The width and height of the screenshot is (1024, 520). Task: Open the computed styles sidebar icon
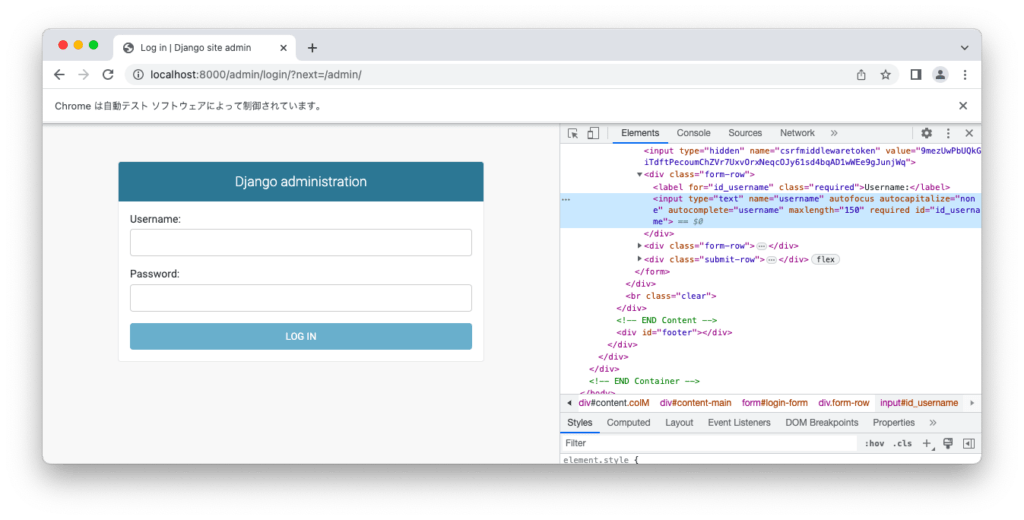pos(968,443)
